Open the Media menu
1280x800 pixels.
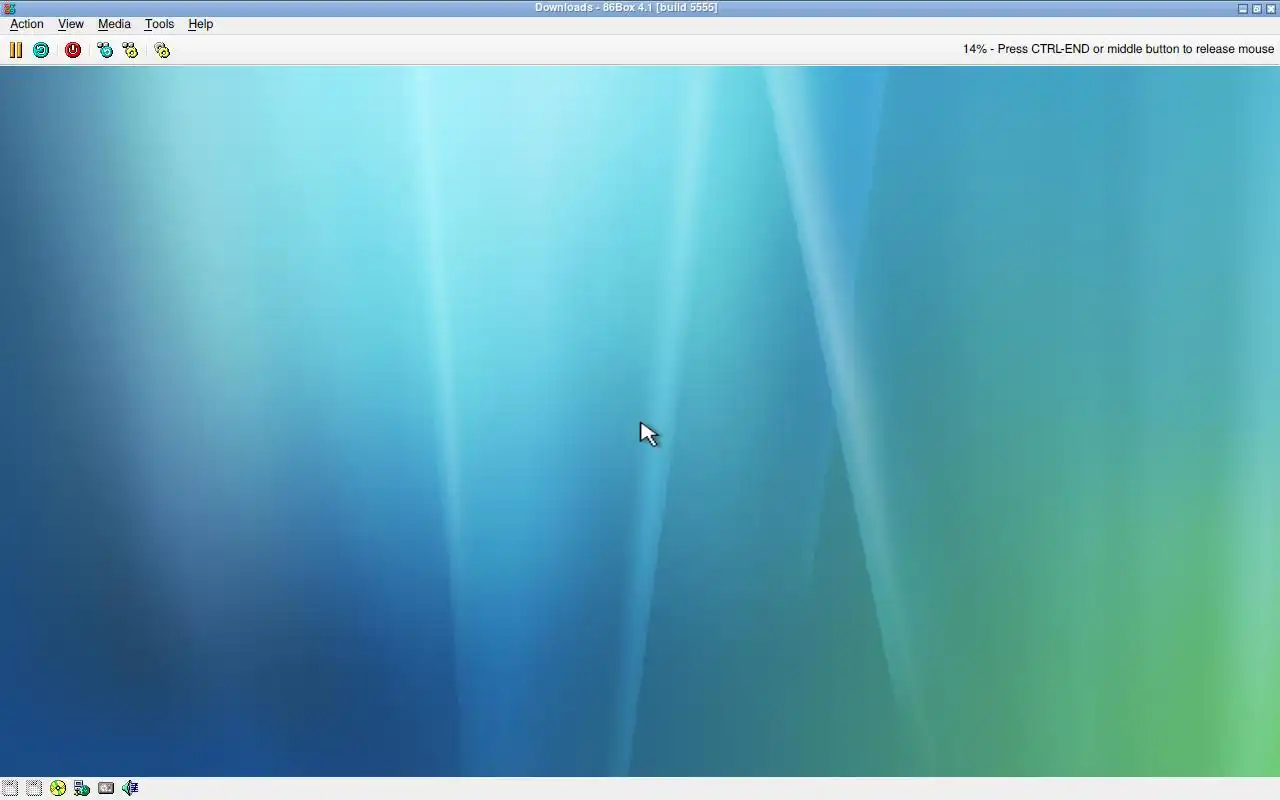pos(114,24)
